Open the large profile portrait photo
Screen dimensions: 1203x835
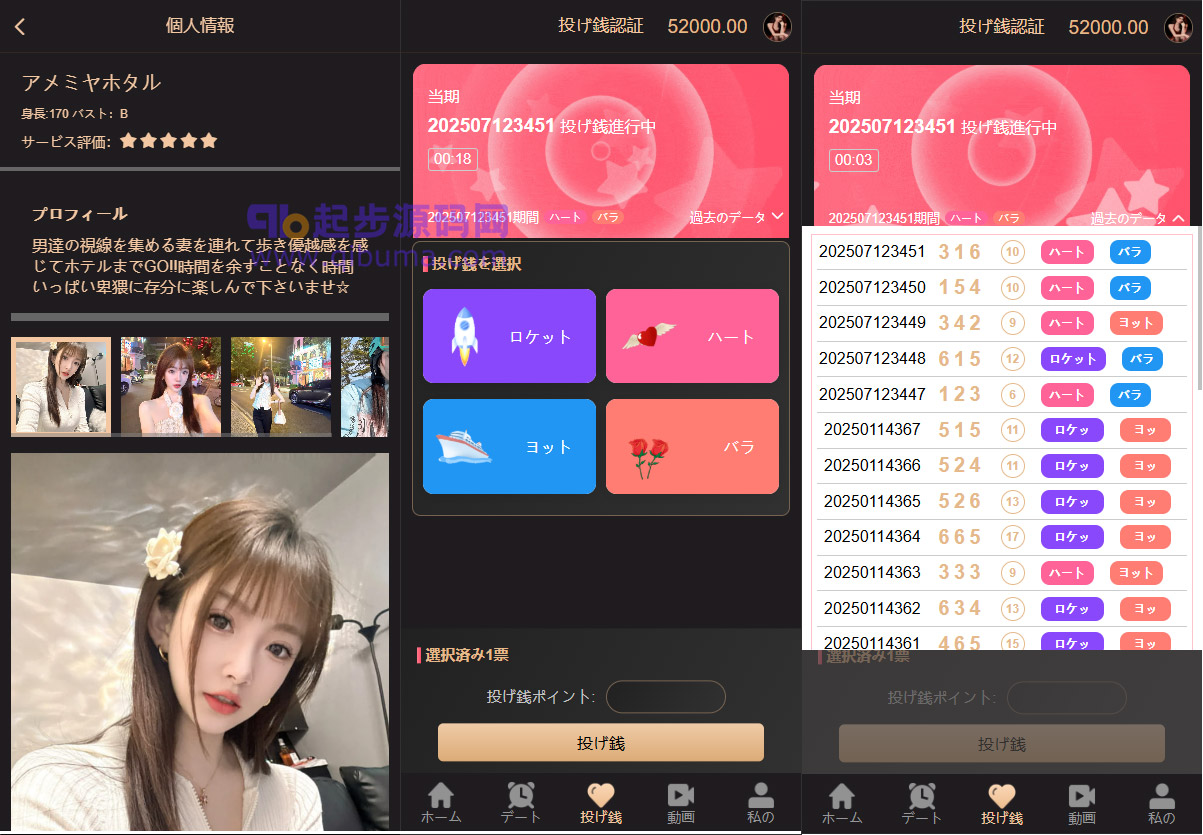pos(200,641)
